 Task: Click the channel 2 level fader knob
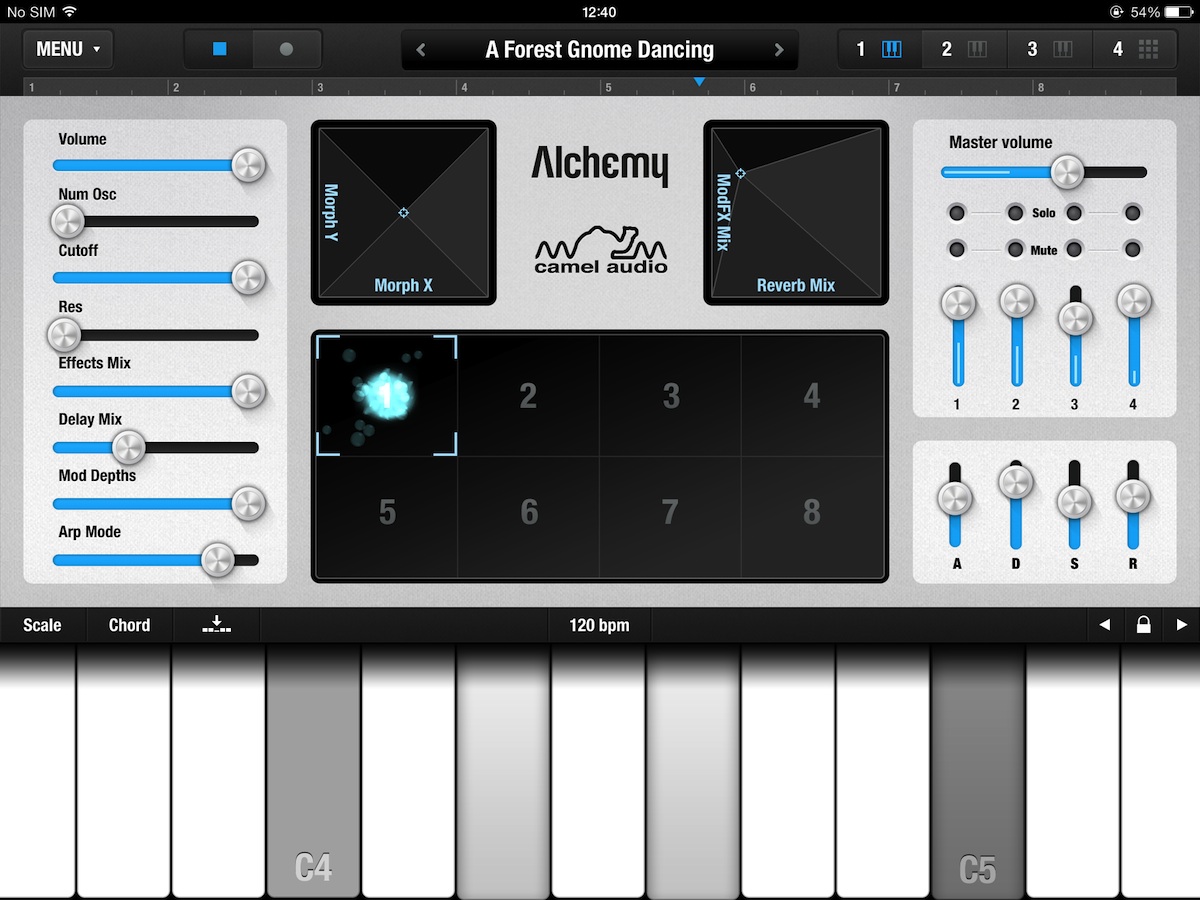pos(1016,301)
